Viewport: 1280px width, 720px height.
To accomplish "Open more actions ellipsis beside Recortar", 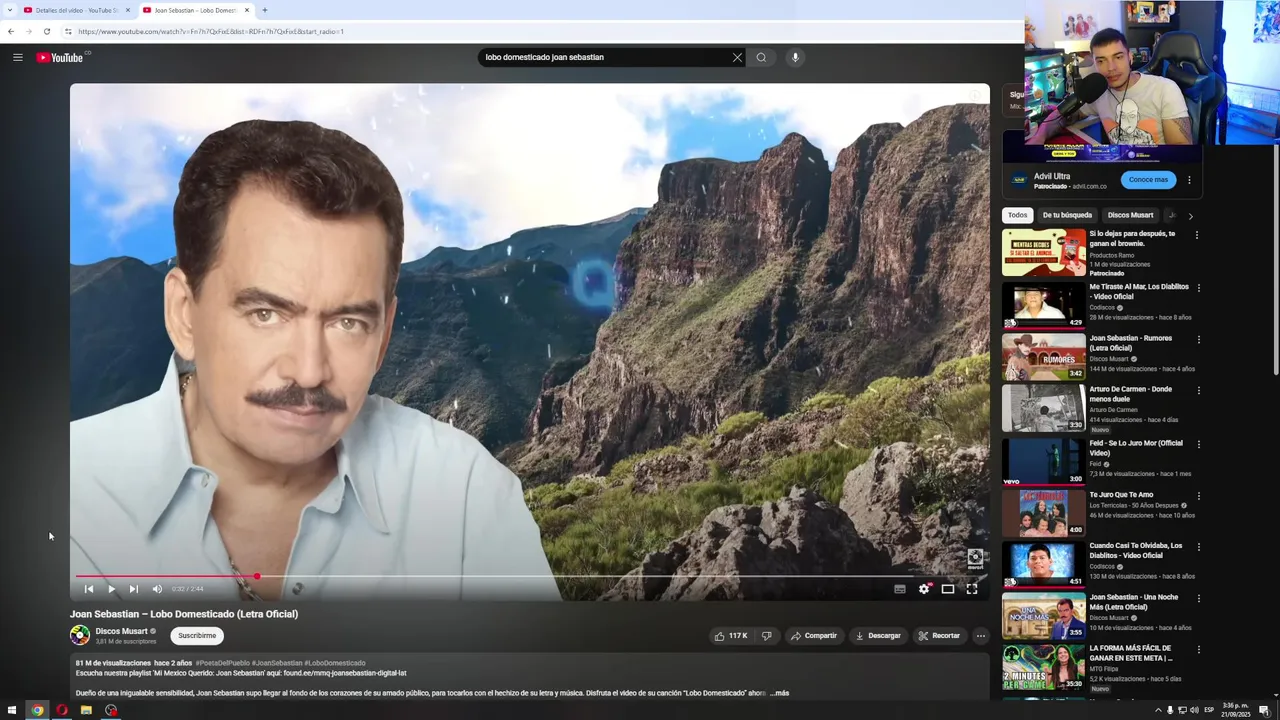I will 981,636.
